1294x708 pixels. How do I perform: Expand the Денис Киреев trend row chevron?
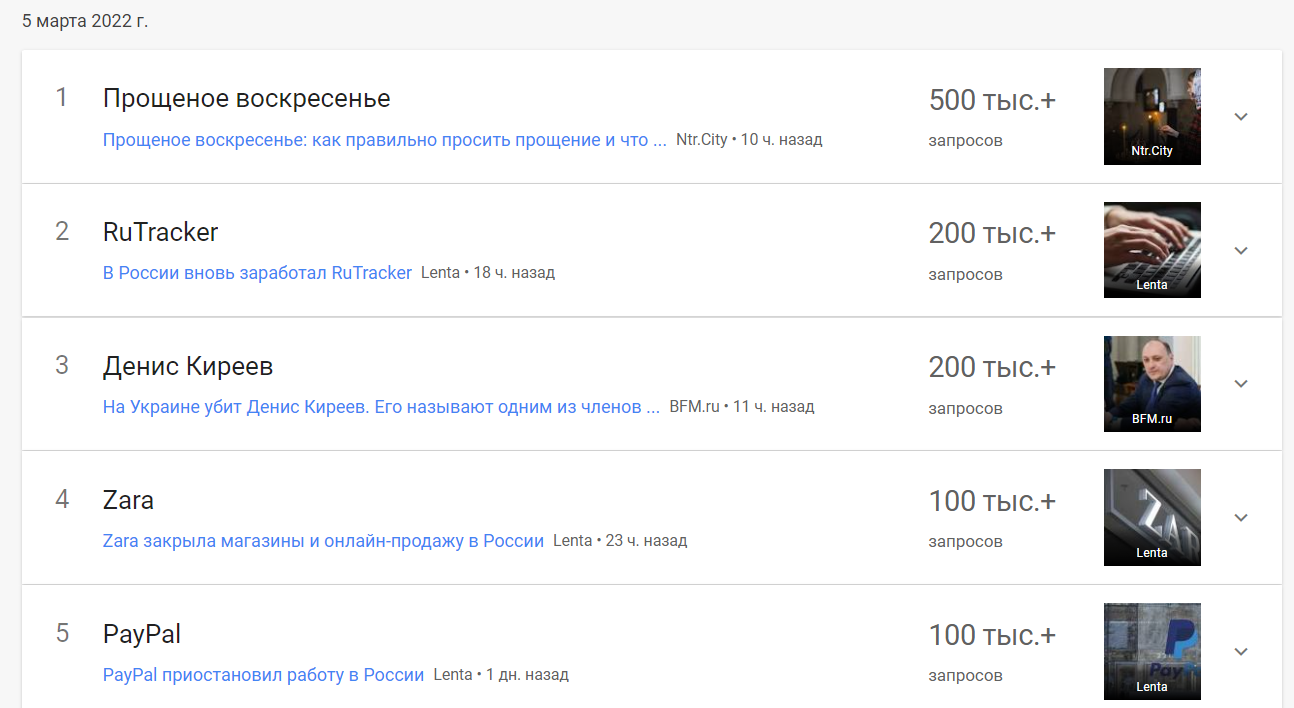click(x=1241, y=384)
